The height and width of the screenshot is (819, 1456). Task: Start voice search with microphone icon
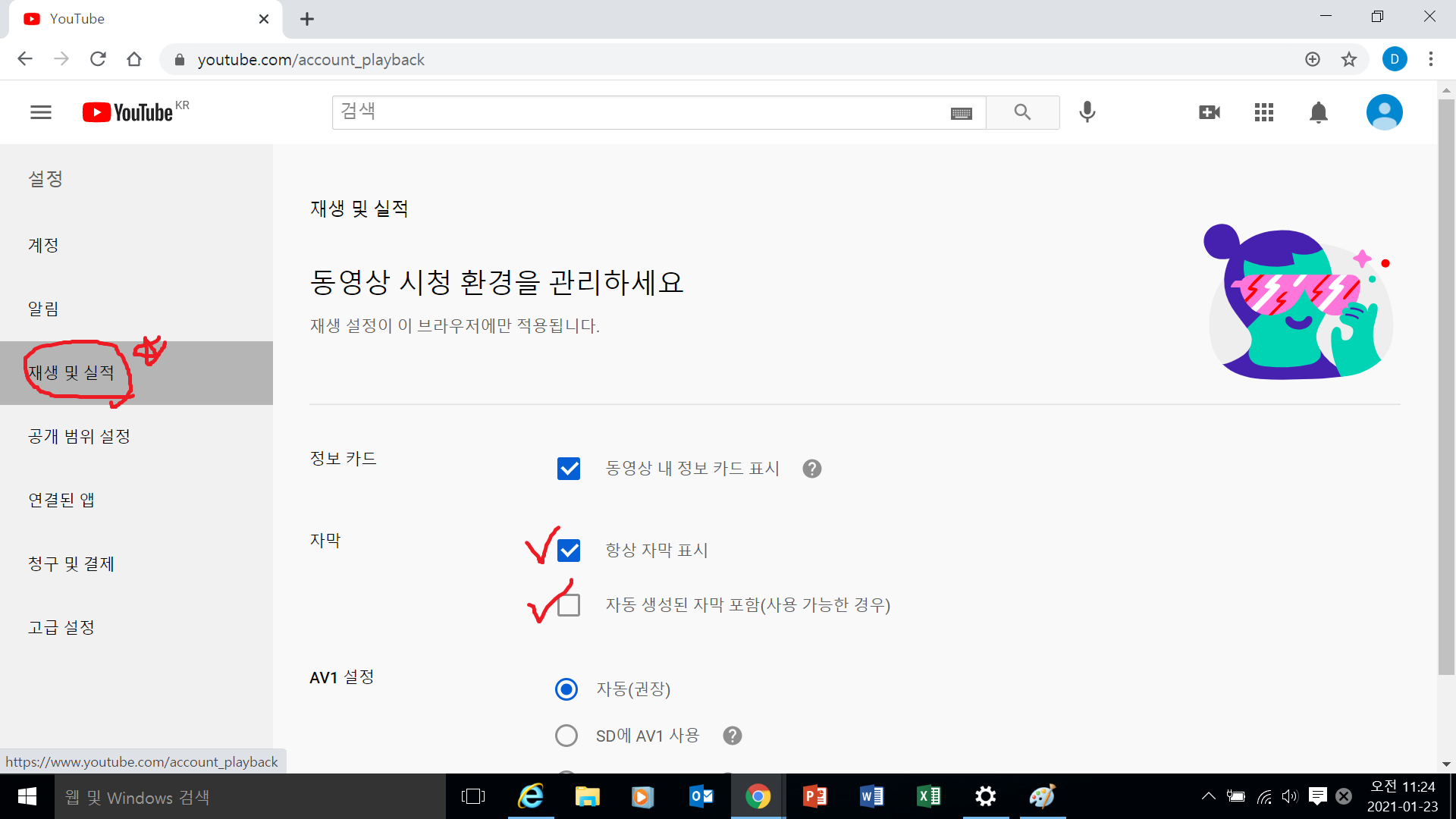(1087, 112)
